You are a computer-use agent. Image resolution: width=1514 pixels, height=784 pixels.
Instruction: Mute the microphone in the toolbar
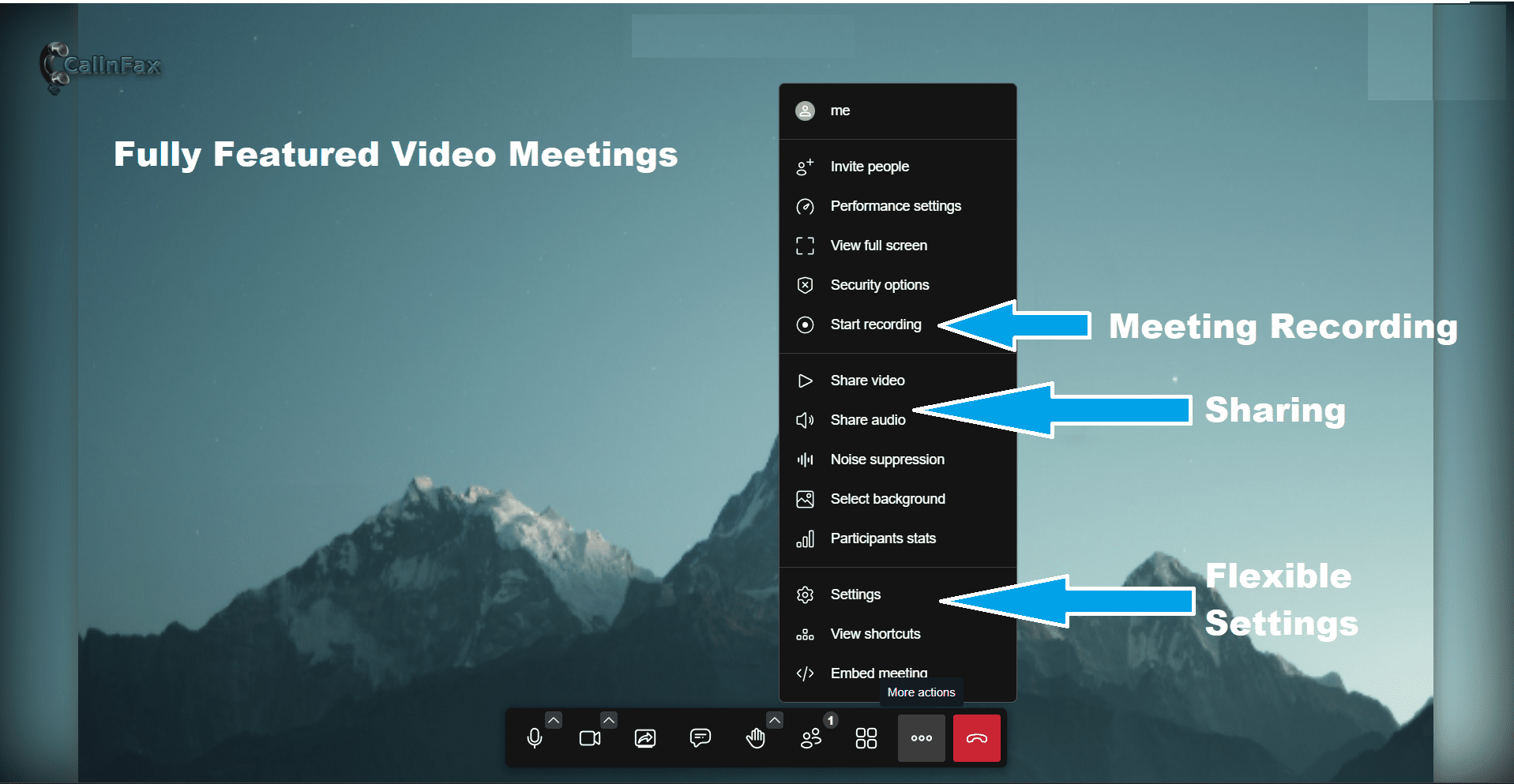coord(535,738)
